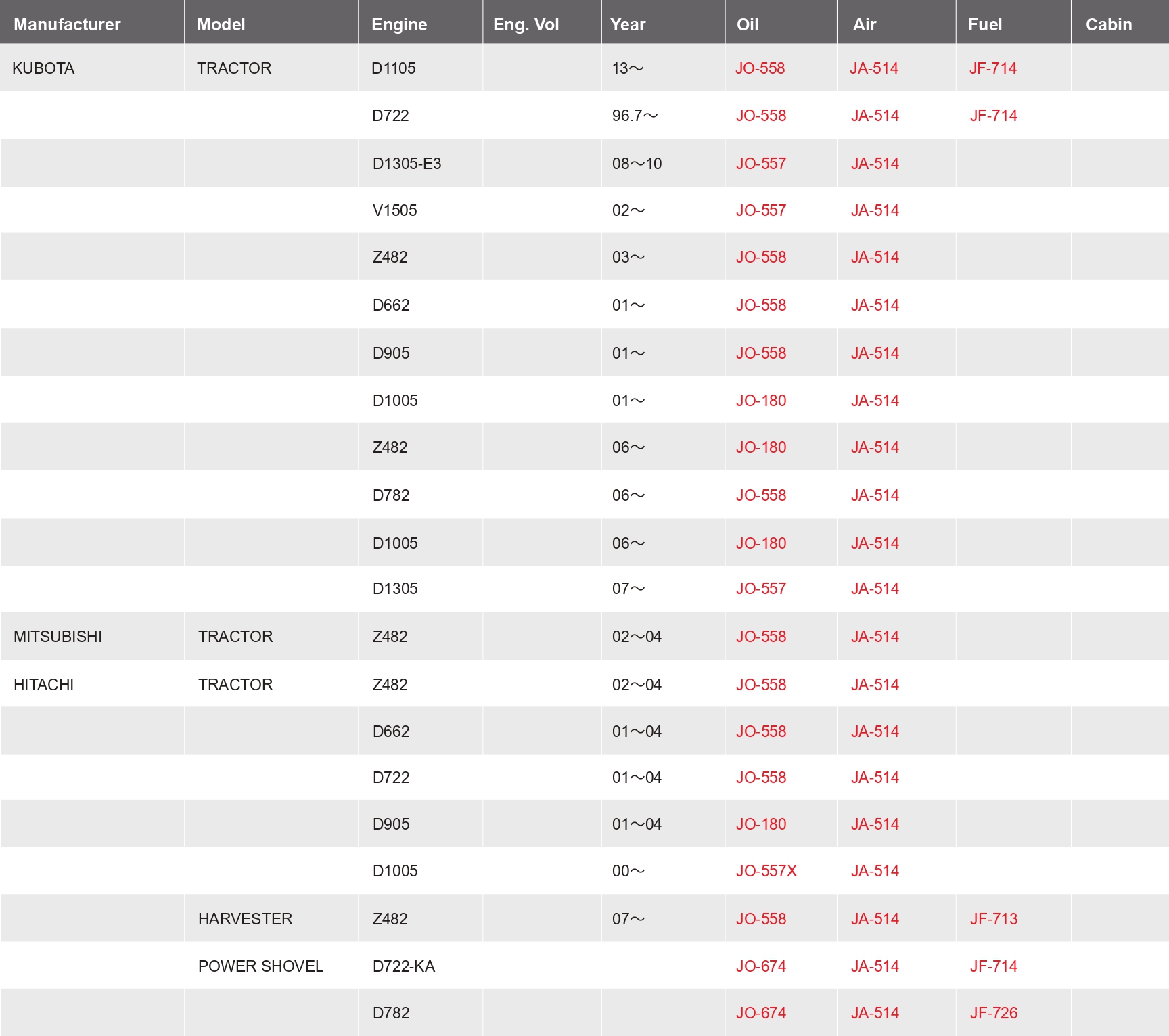
Task: Select the HARVESTER model cell
Action: coord(245,919)
